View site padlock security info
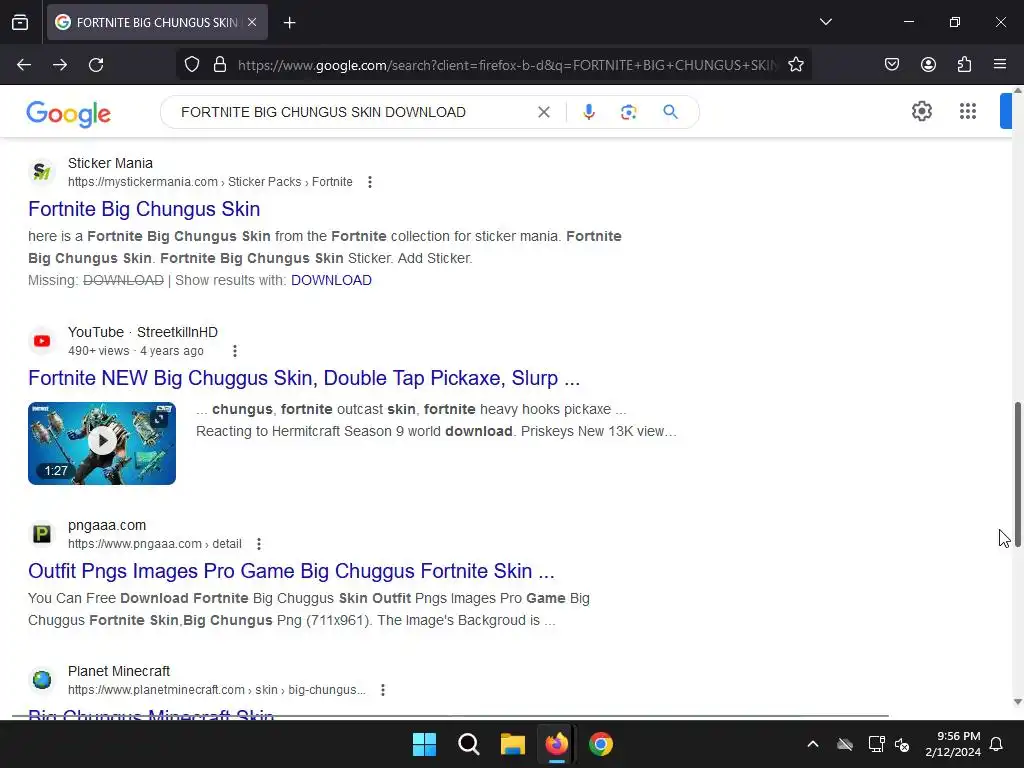This screenshot has width=1024, height=768. pos(220,65)
